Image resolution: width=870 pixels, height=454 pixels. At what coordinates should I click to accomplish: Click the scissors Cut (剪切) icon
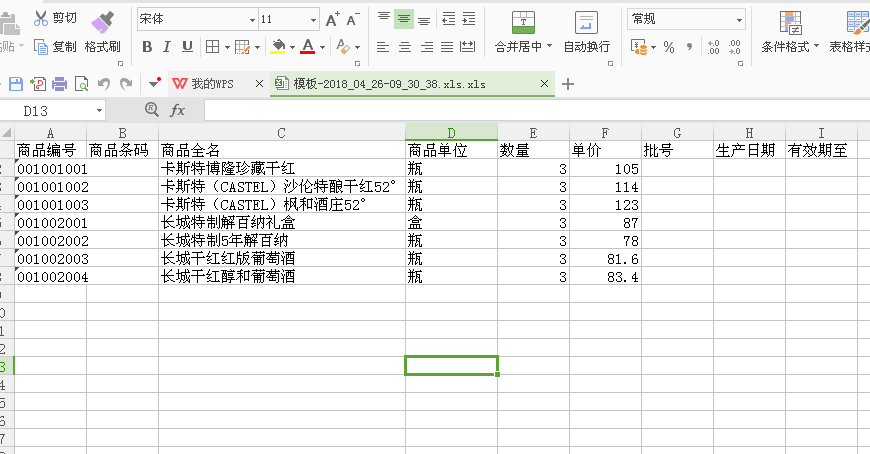coord(41,18)
